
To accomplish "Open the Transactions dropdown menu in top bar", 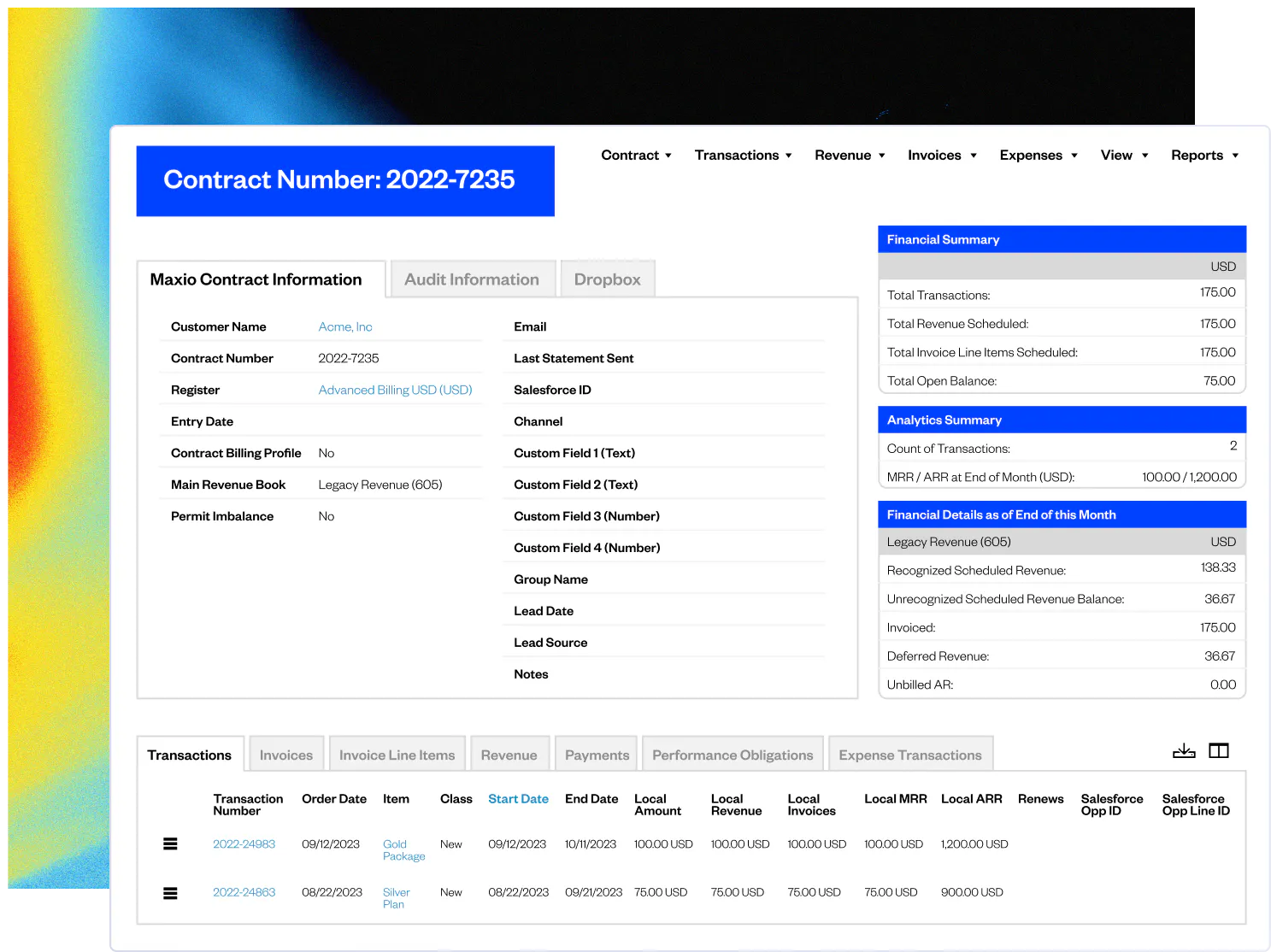I will tap(743, 156).
